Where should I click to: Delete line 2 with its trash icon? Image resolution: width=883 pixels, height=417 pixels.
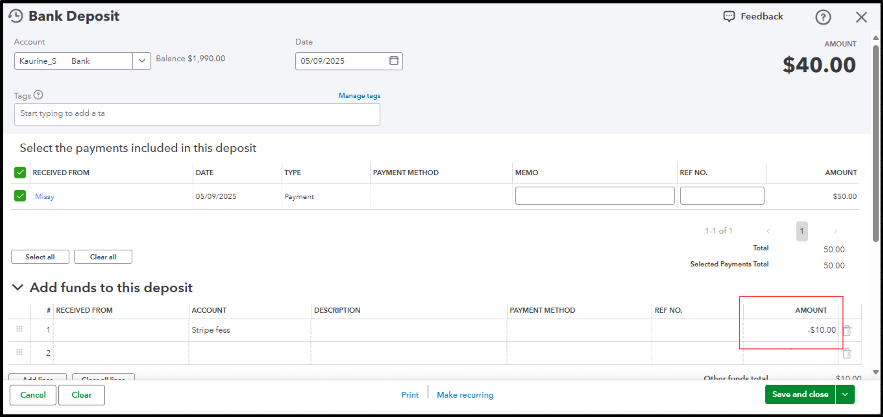click(x=847, y=353)
